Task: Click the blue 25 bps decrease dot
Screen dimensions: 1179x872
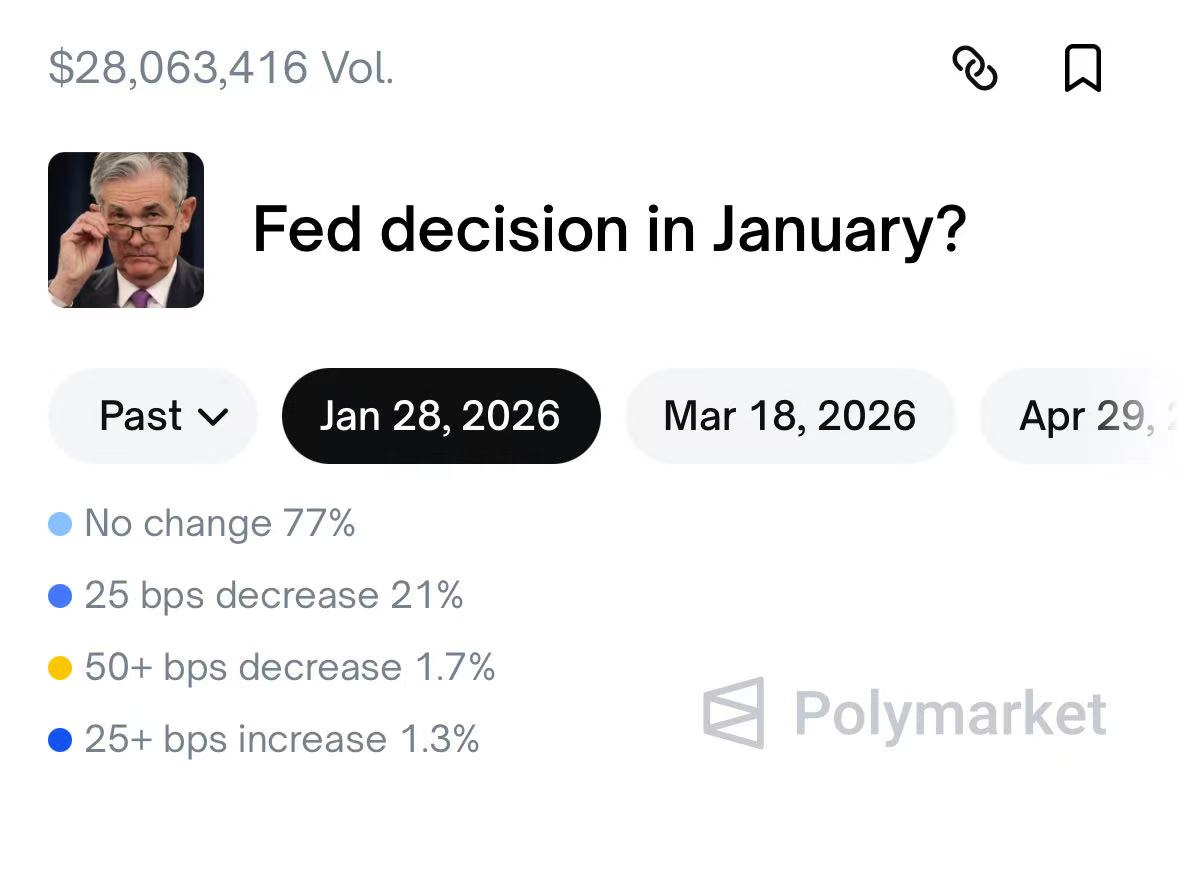Action: (x=60, y=596)
